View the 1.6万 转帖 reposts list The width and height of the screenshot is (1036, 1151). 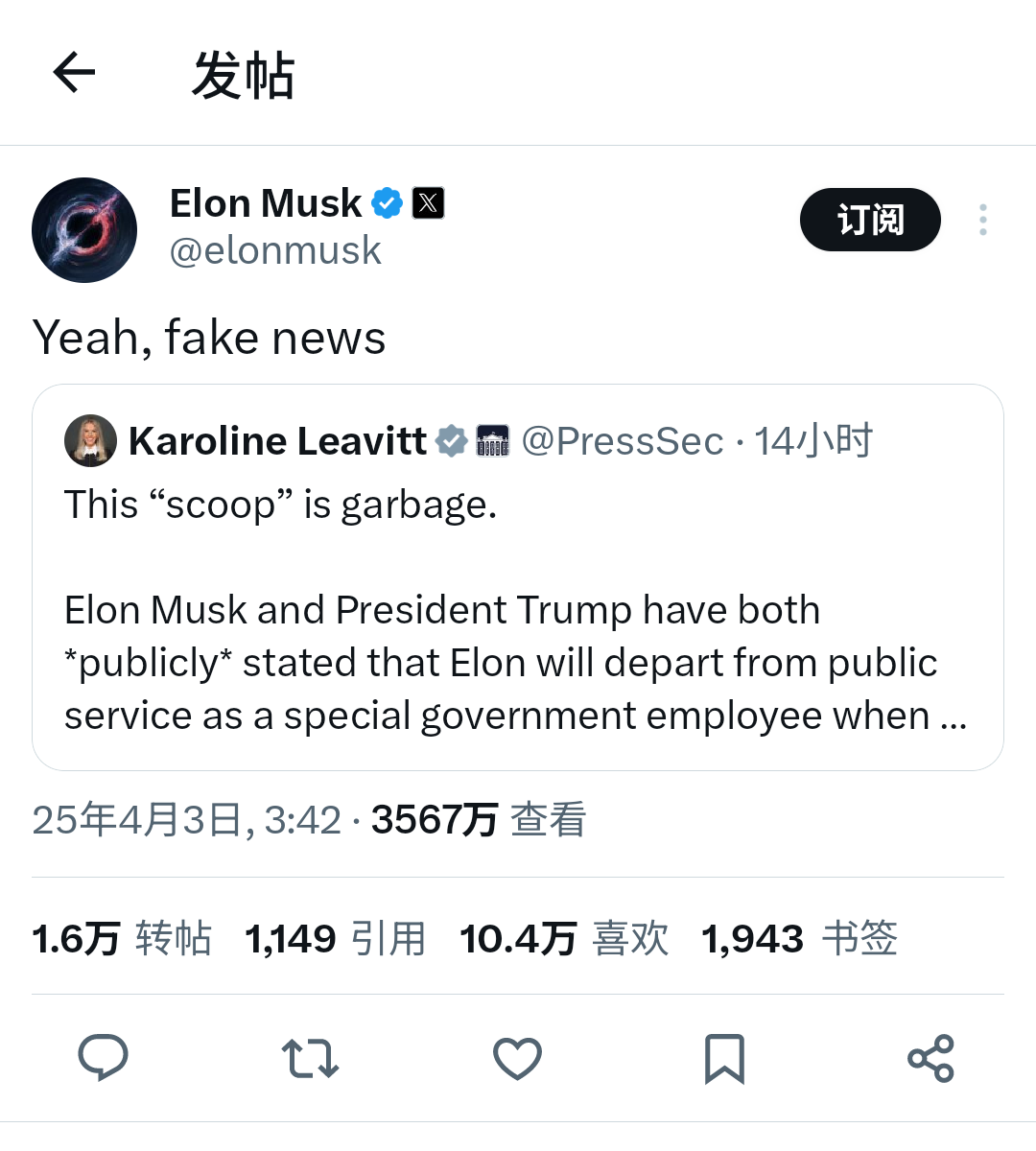click(x=122, y=938)
